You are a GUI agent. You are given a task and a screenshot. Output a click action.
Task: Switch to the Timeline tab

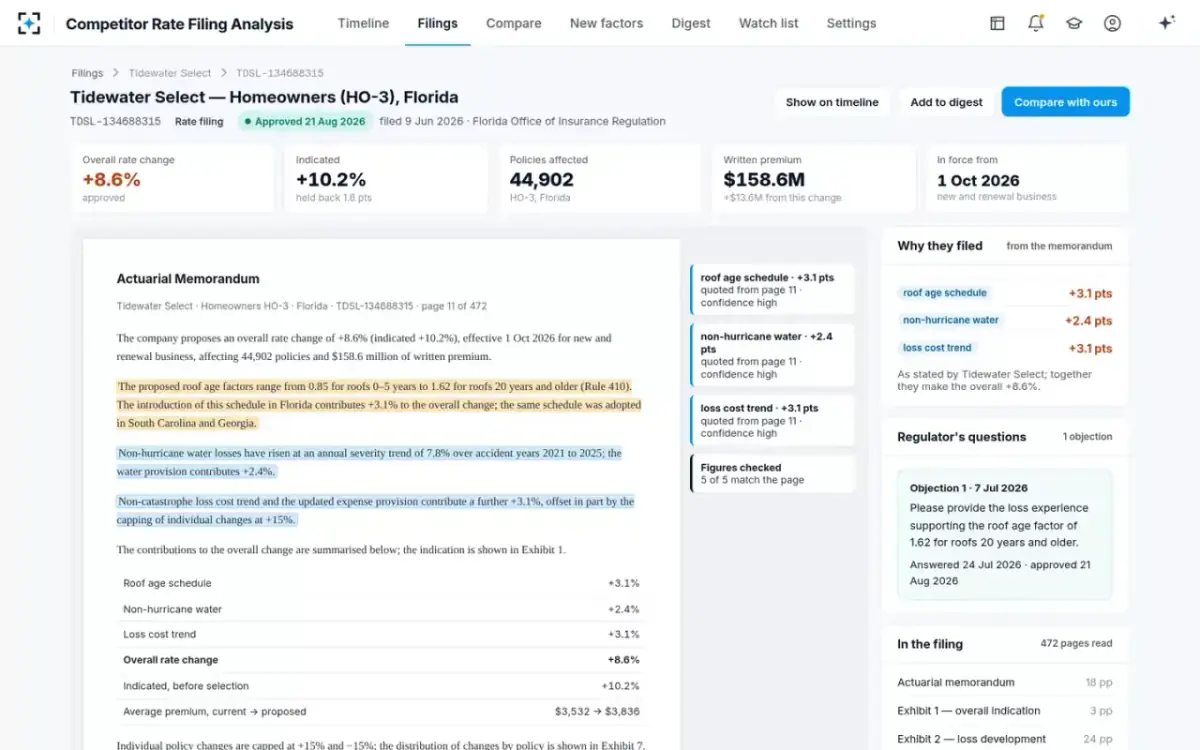click(x=363, y=23)
